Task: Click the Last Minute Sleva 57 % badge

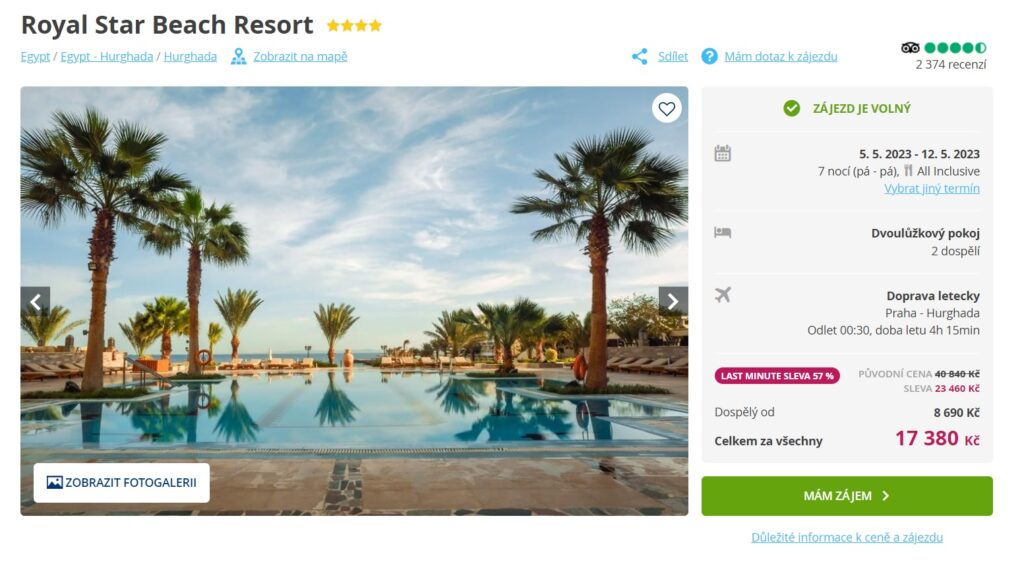Action: point(777,376)
